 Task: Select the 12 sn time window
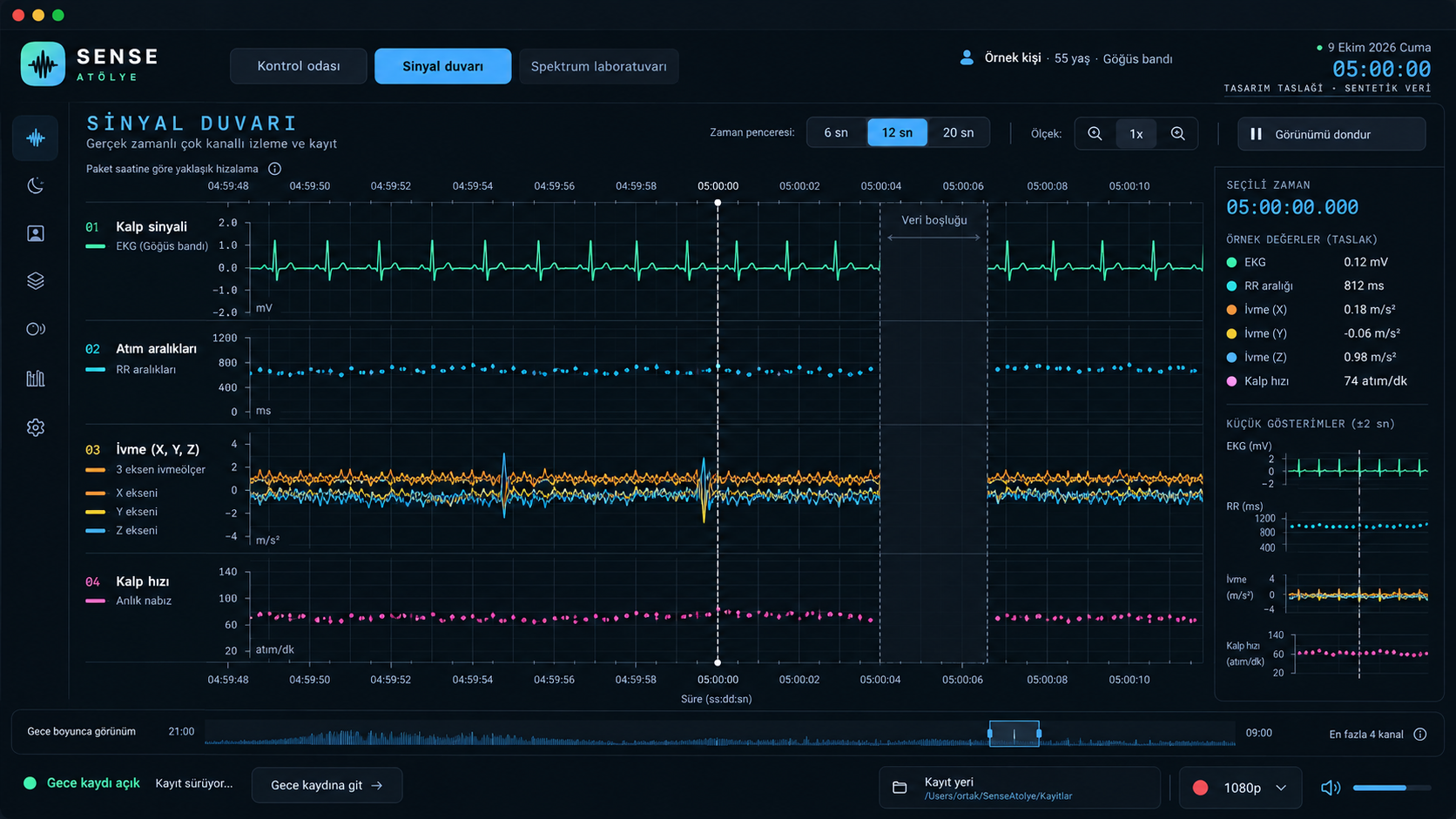(897, 132)
